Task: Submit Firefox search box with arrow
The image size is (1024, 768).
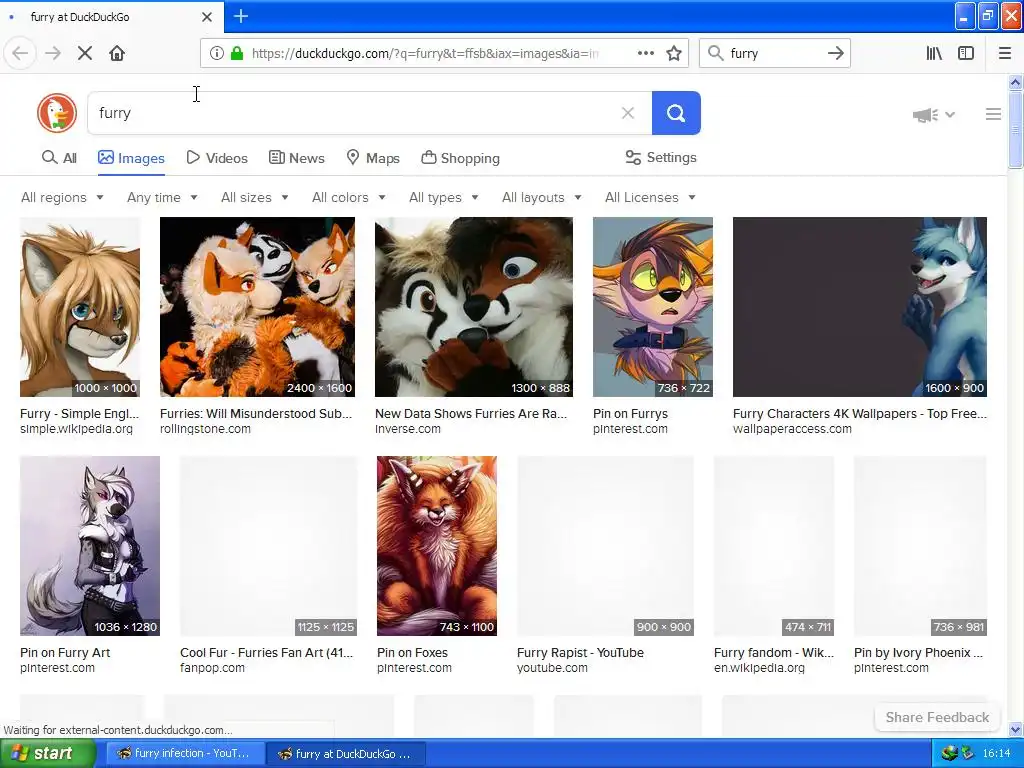Action: pos(835,53)
